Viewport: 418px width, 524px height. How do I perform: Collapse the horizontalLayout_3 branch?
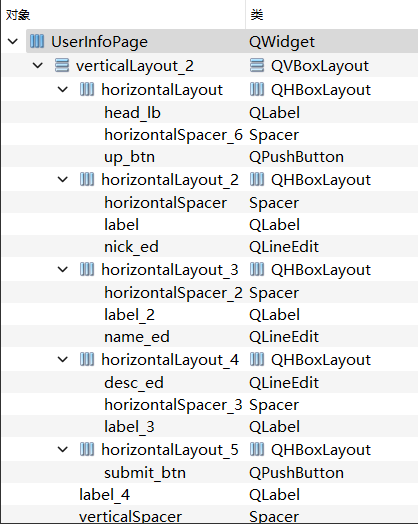[63, 270]
